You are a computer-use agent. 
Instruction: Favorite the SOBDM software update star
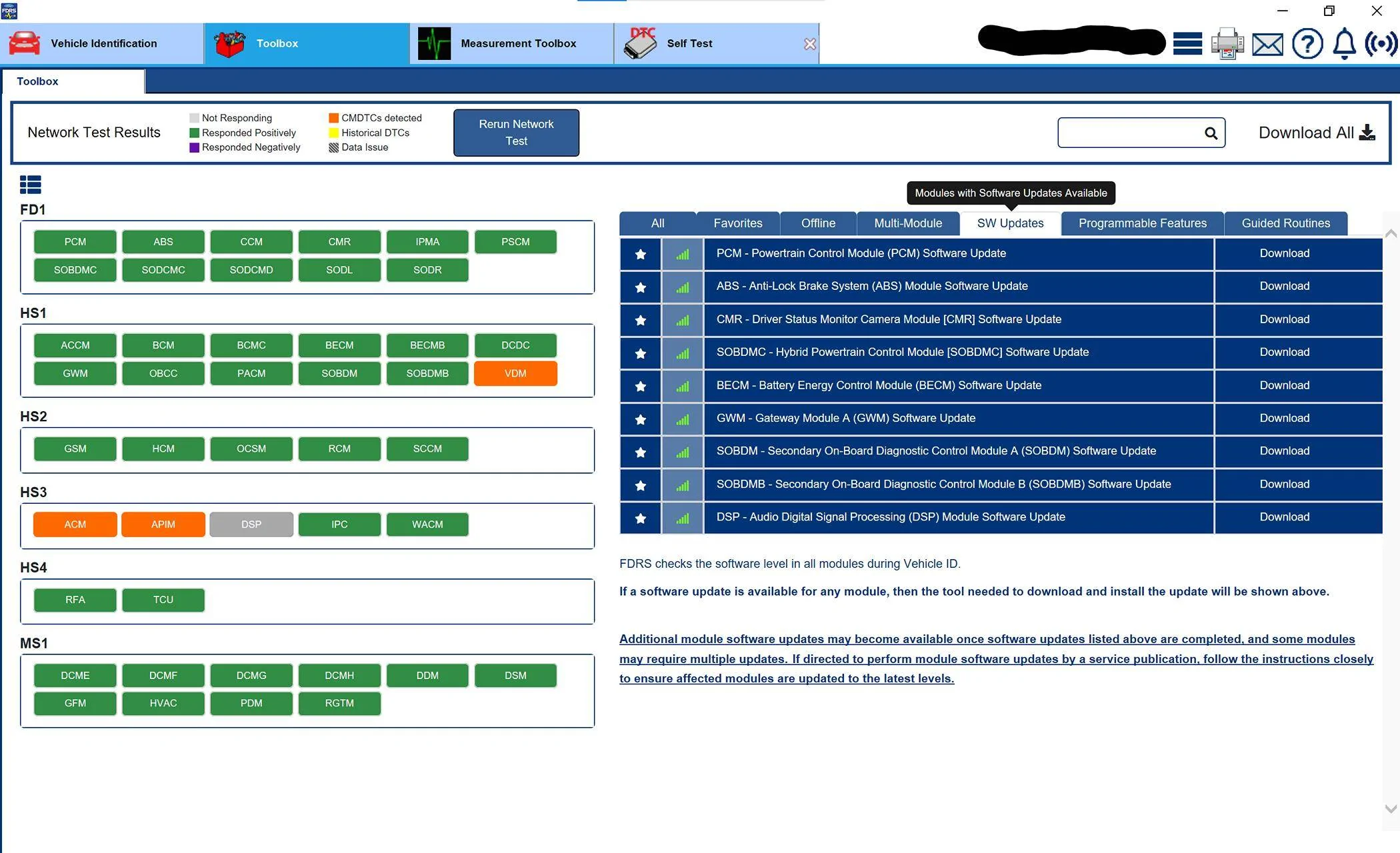(x=641, y=452)
